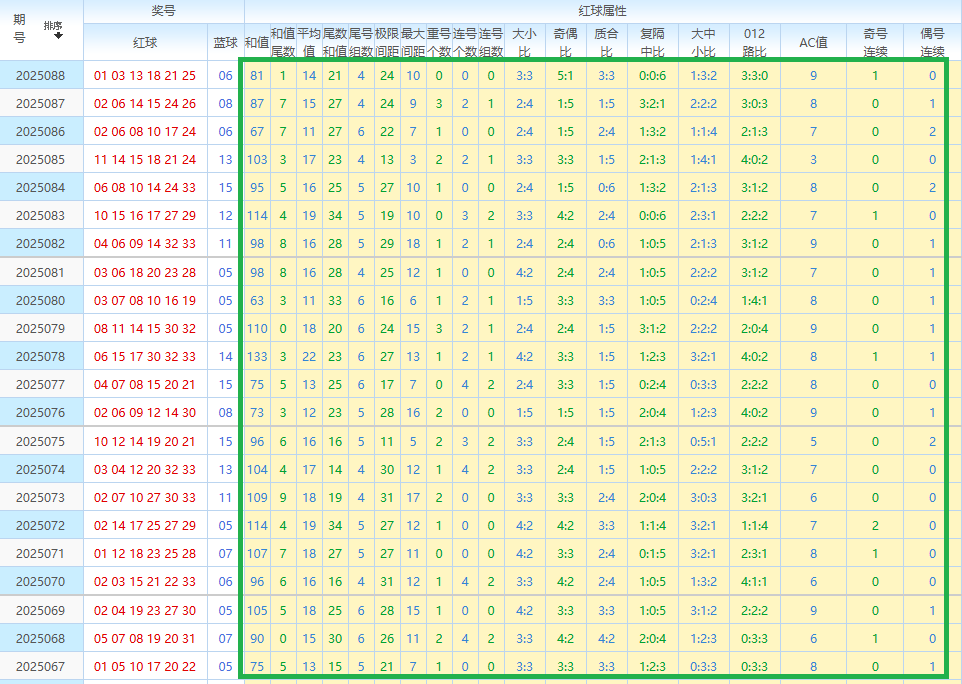Click the 复隔中比 column header
The image size is (962, 684).
(x=653, y=42)
